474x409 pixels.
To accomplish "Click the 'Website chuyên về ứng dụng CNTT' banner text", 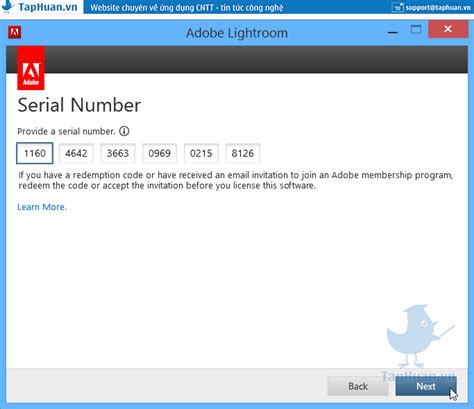I will click(187, 7).
